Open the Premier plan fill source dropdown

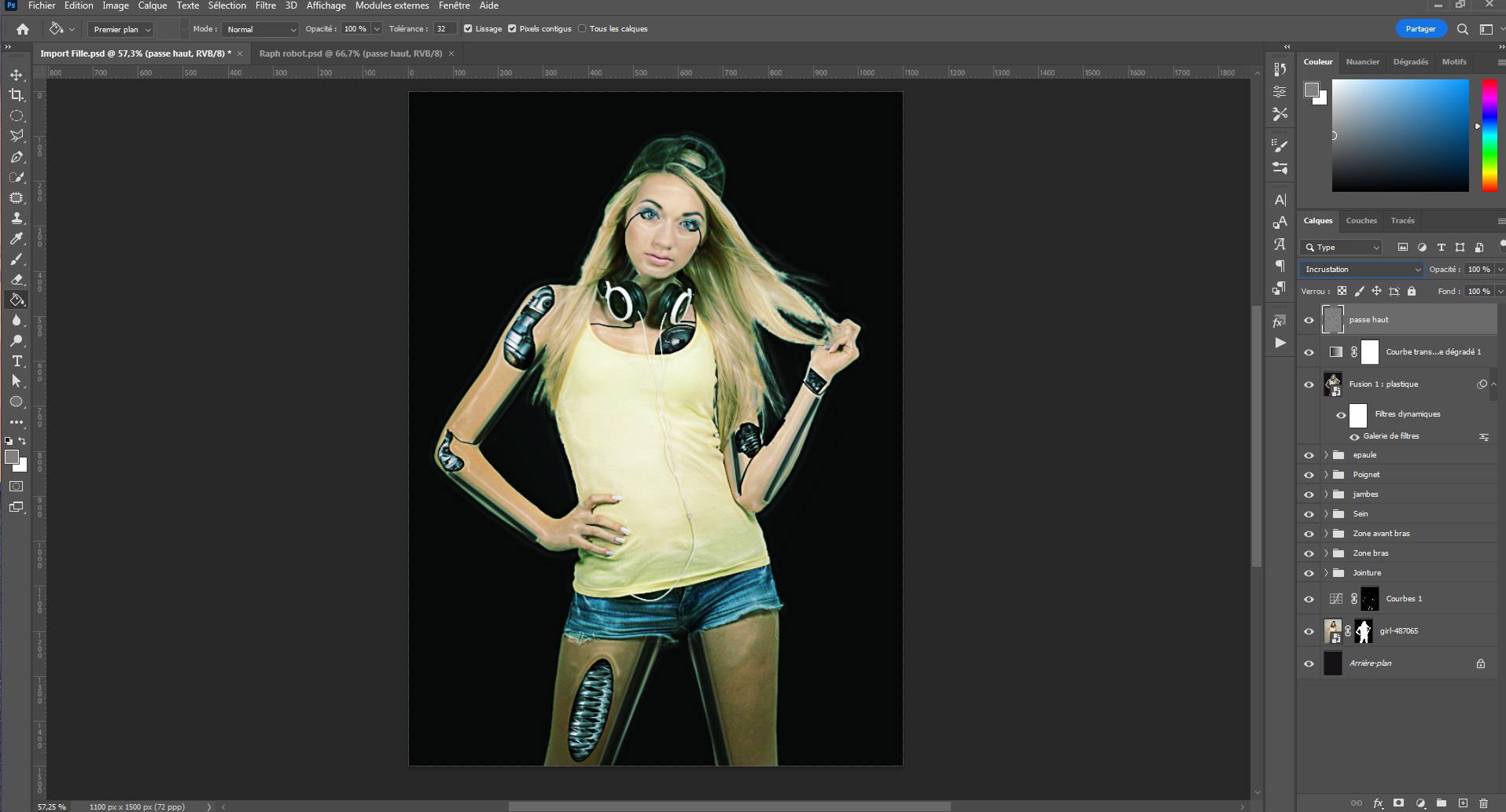[120, 29]
